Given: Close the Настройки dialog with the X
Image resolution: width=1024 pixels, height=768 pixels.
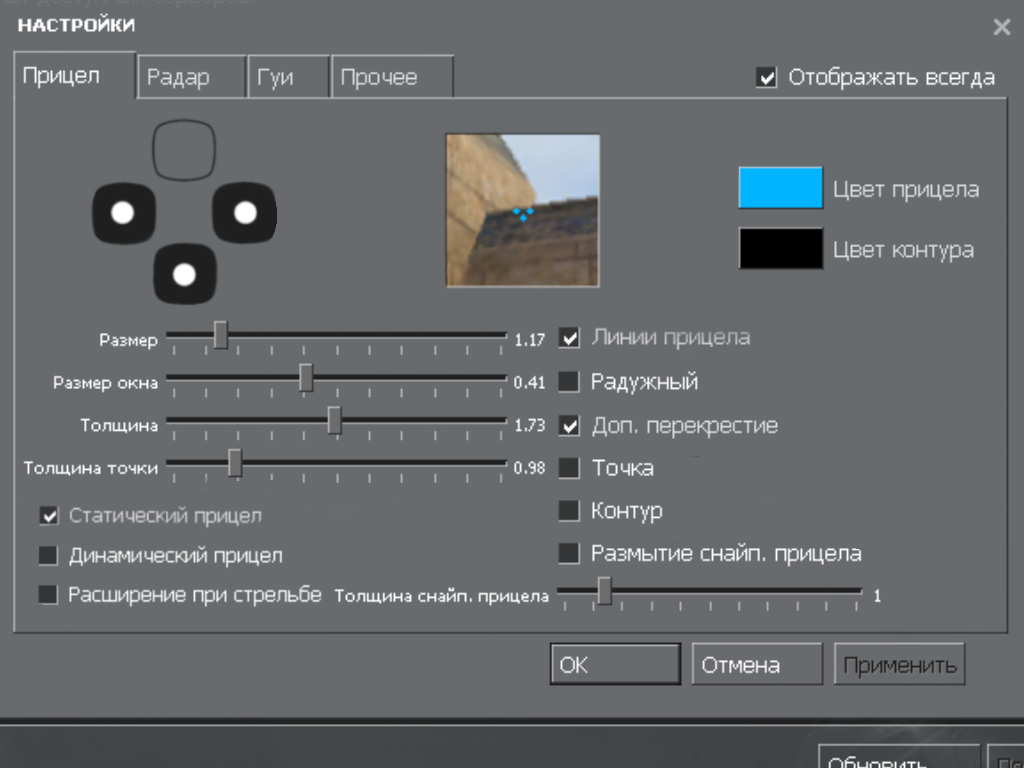Looking at the screenshot, I should (1001, 27).
